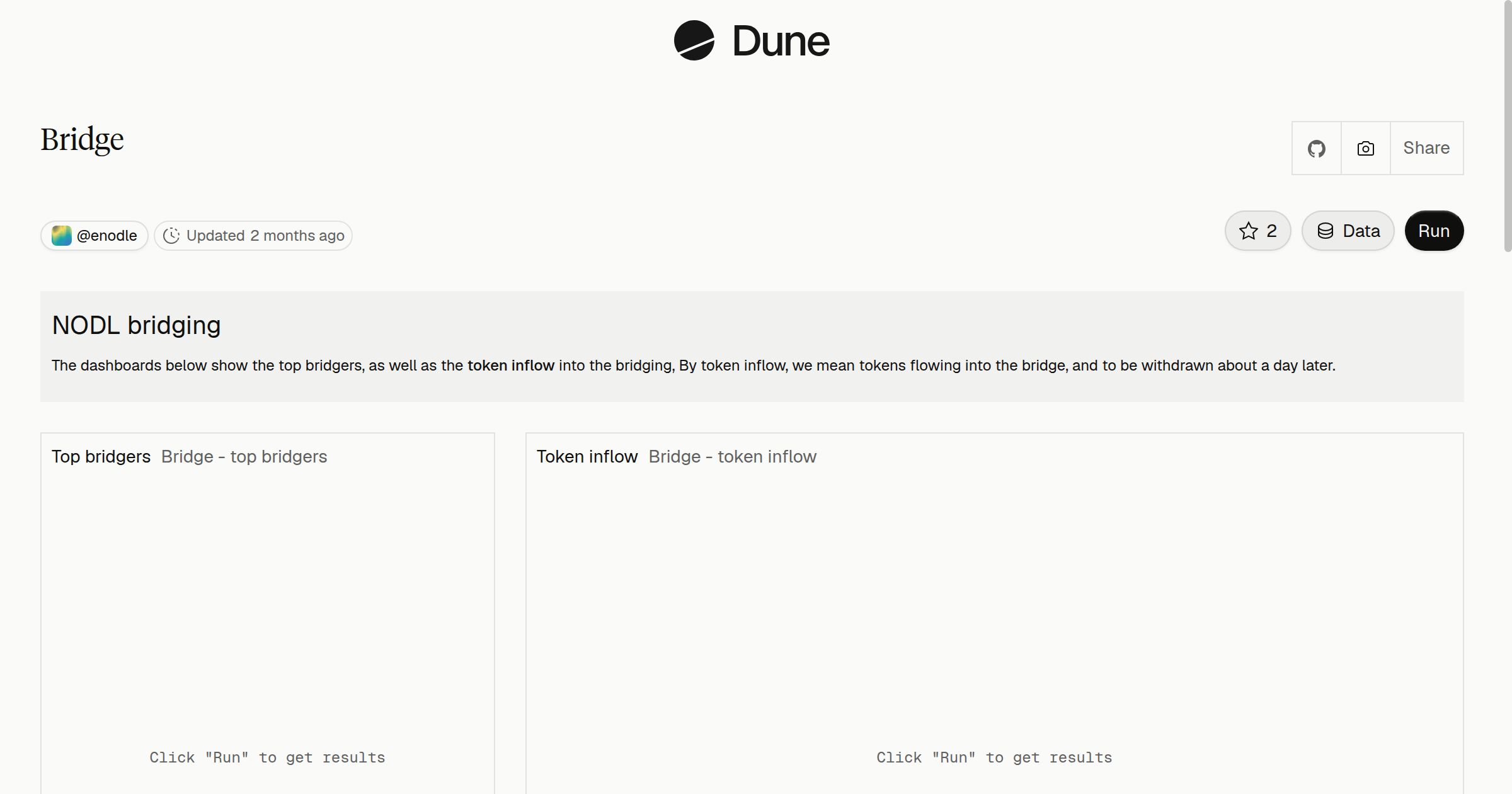Click the camera screenshot icon
Screen dimensions: 1512x794
[1365, 148]
